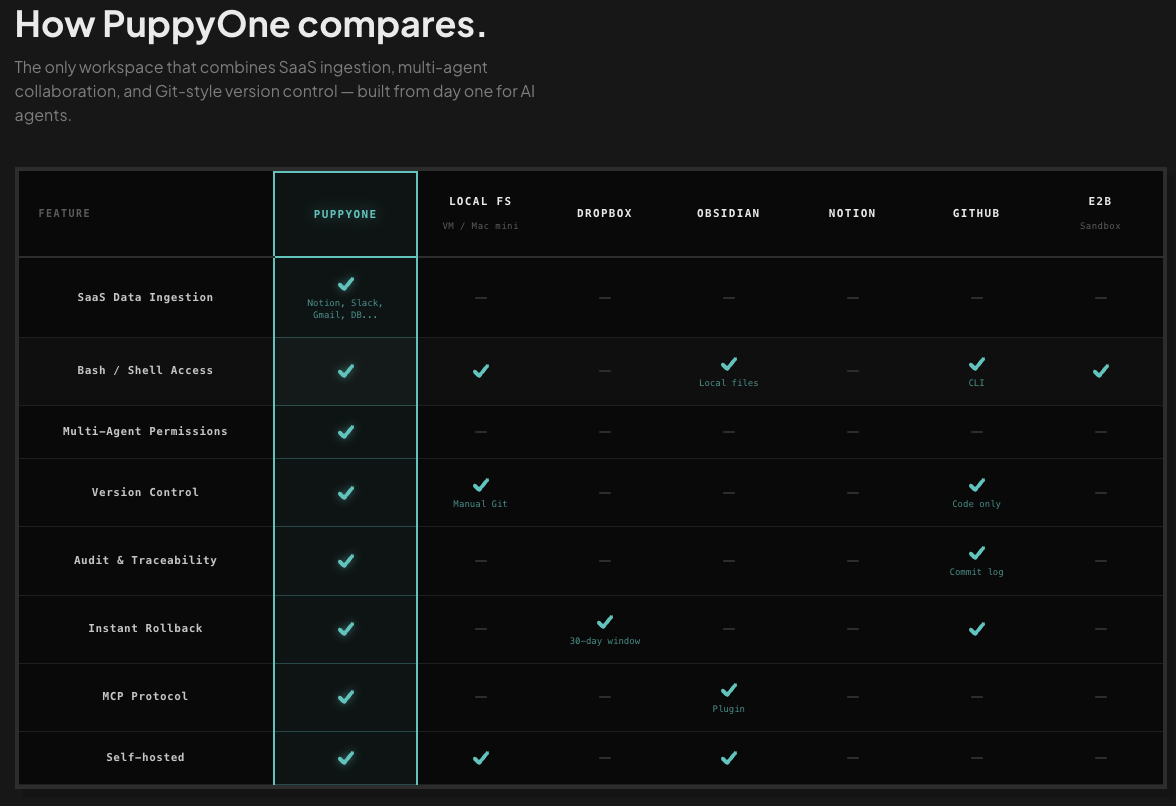
Task: Click the 'OBSIDIAN' column header
Action: click(728, 214)
